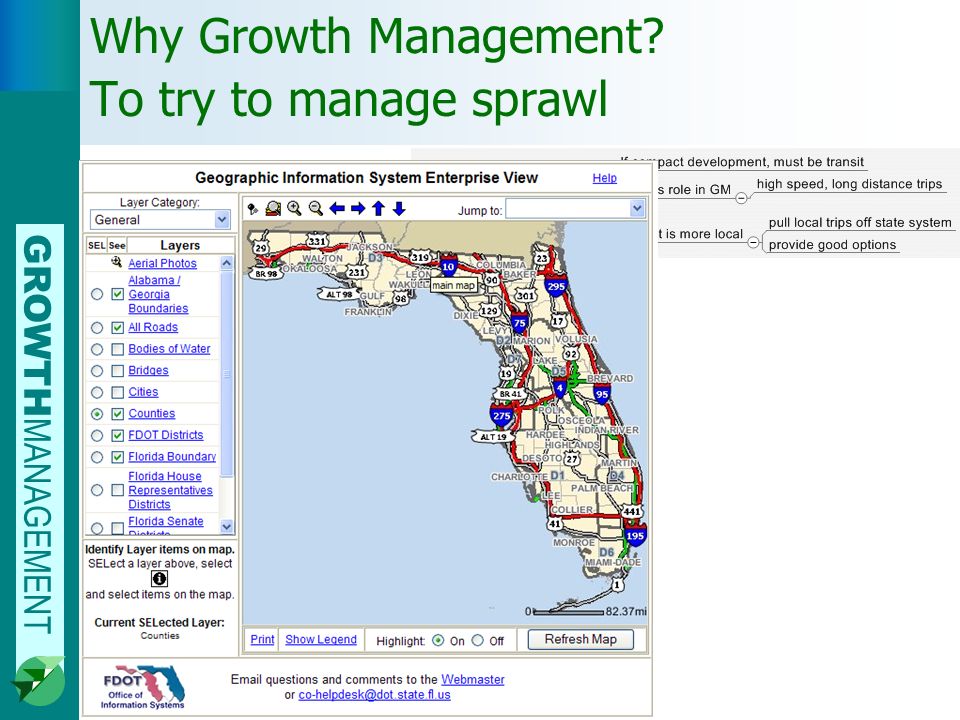The width and height of the screenshot is (960, 720).
Task: Uncheck Alabama / Georgia Boundaries visibility checkbox
Action: (118, 294)
